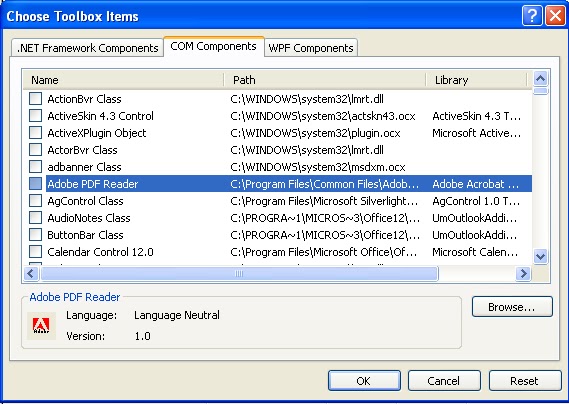569x404 pixels.
Task: Click the Browse... button
Action: [512, 307]
